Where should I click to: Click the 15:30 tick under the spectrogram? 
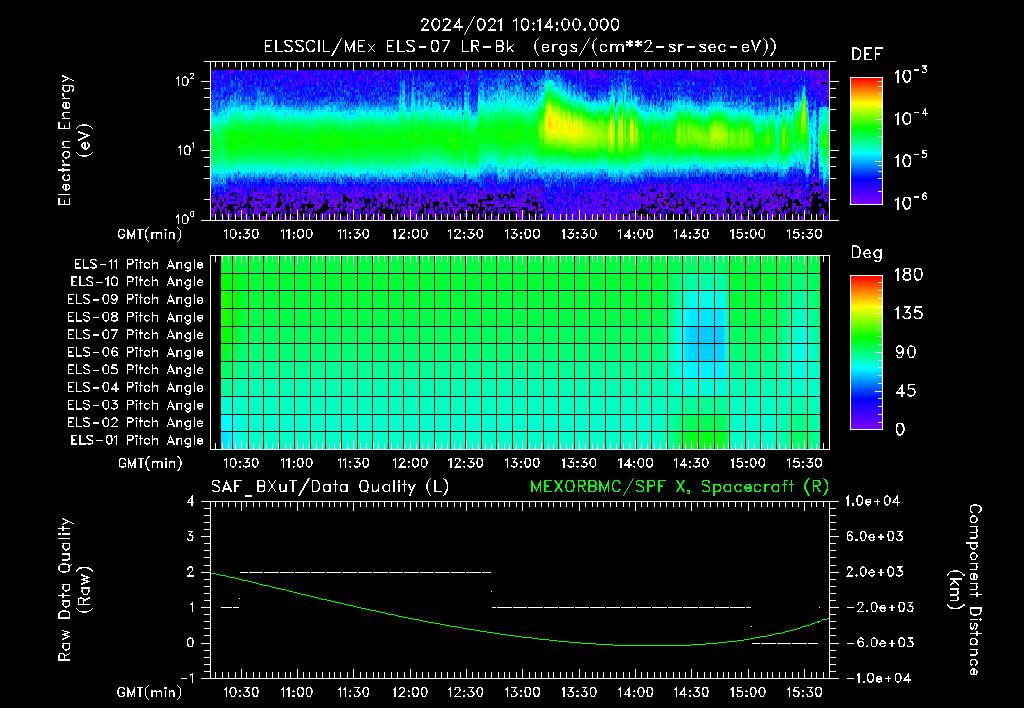pyautogui.click(x=804, y=234)
